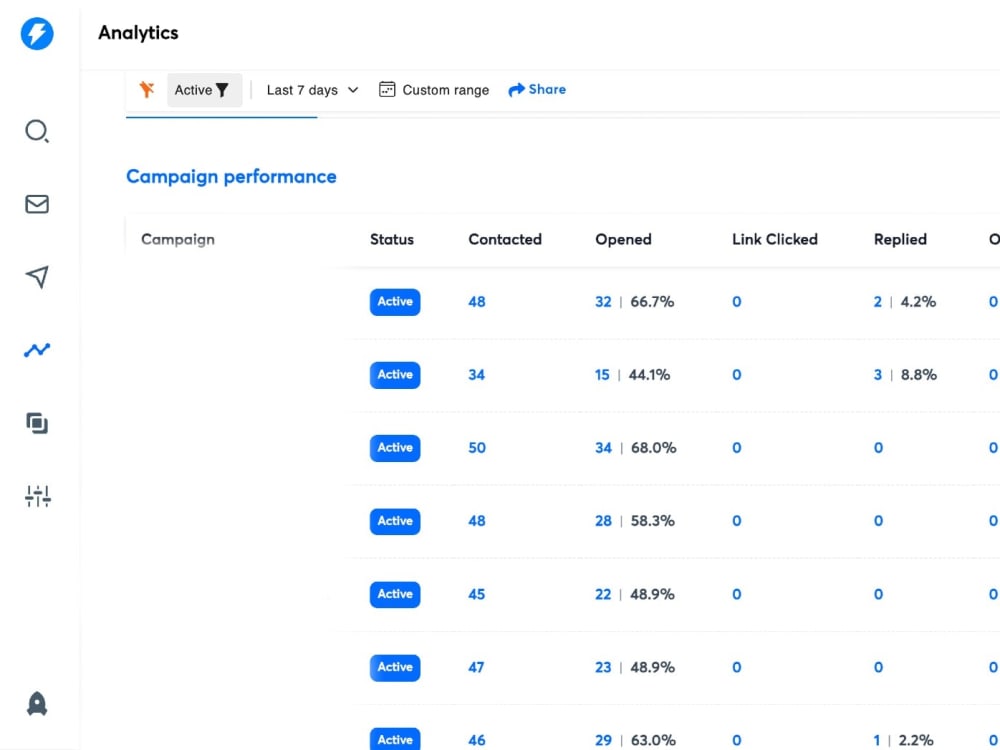Select the analytics line chart icon
Viewport: 1000px width, 750px height.
coord(37,349)
